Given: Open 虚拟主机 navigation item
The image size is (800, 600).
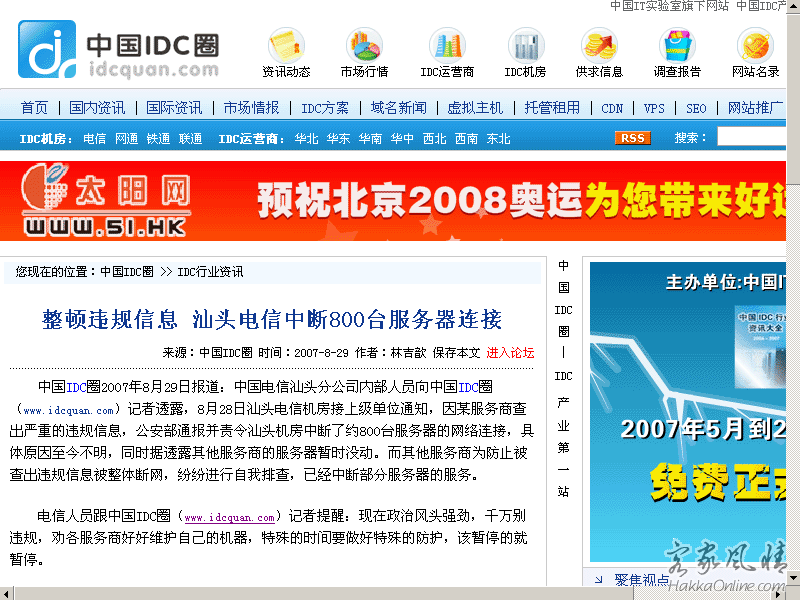Looking at the screenshot, I should 475,108.
